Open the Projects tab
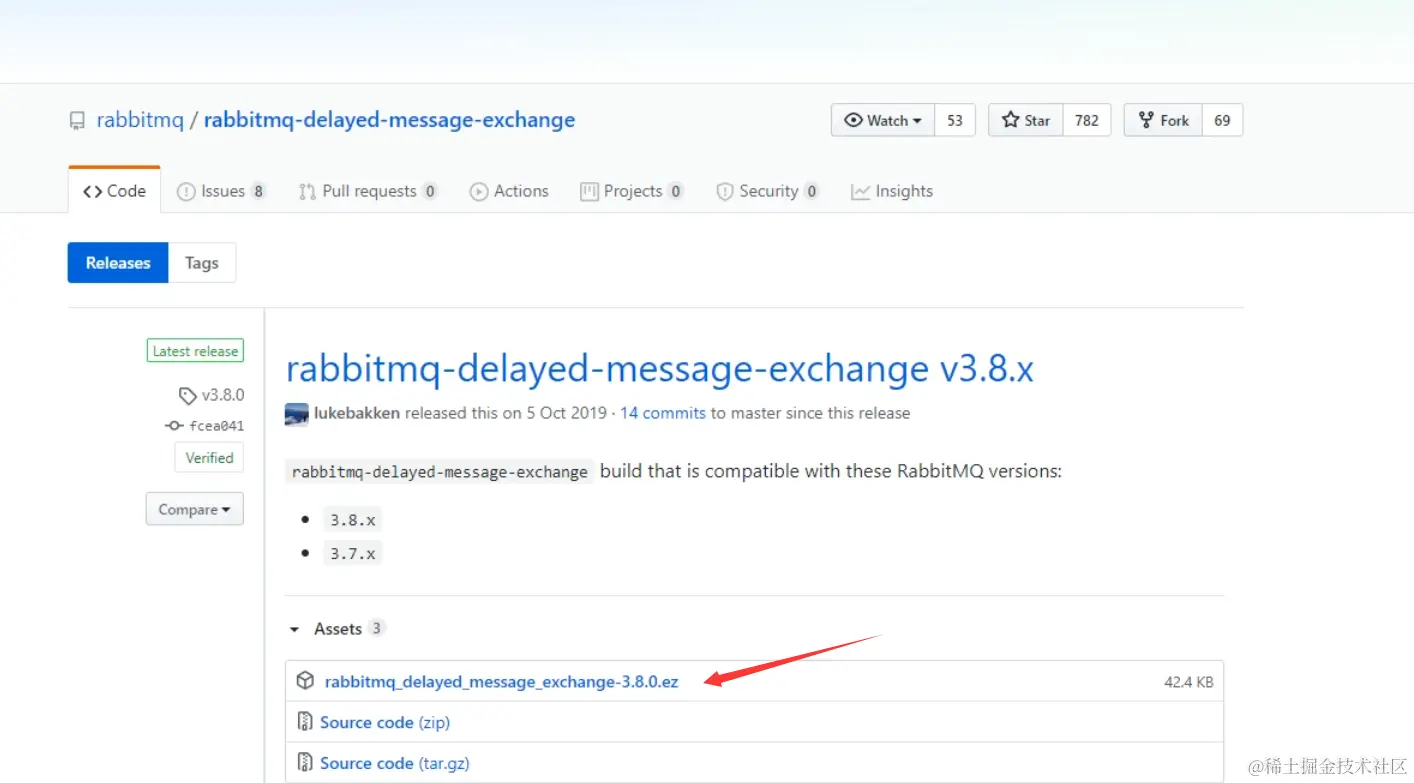The height and width of the screenshot is (783, 1414). (x=632, y=191)
